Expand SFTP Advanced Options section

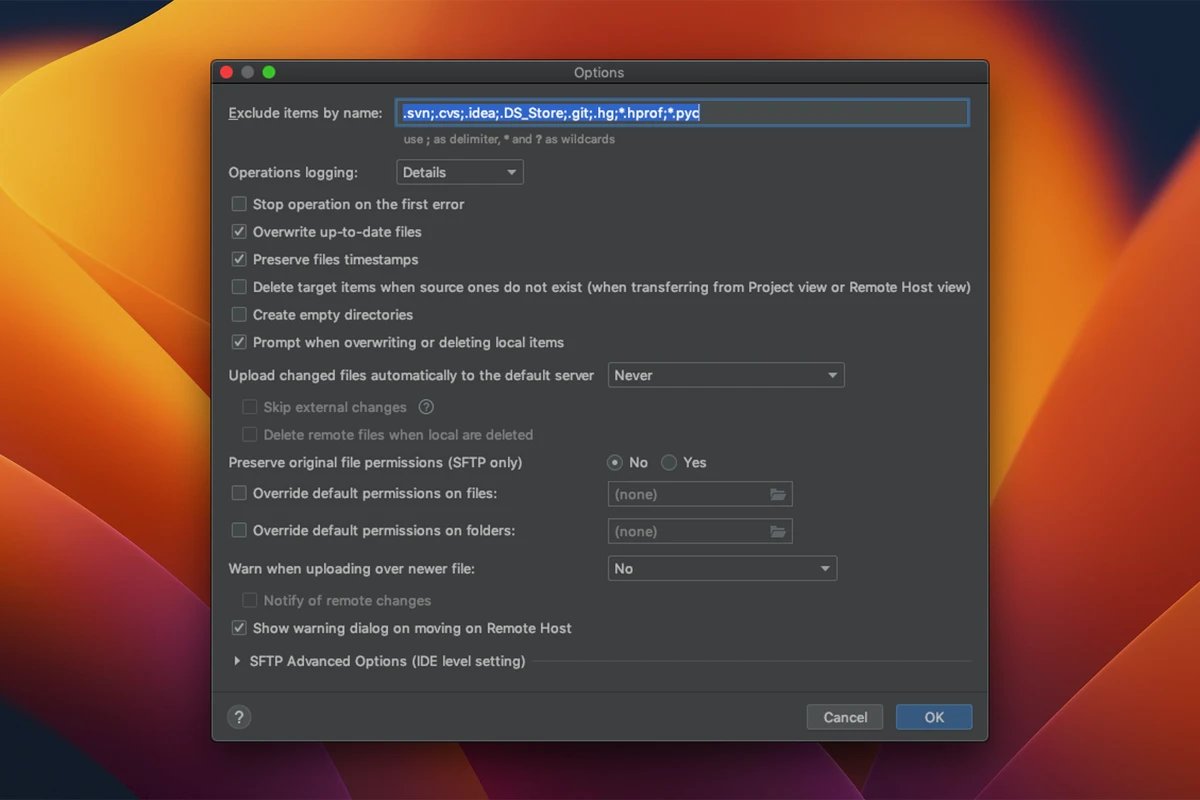tap(238, 661)
